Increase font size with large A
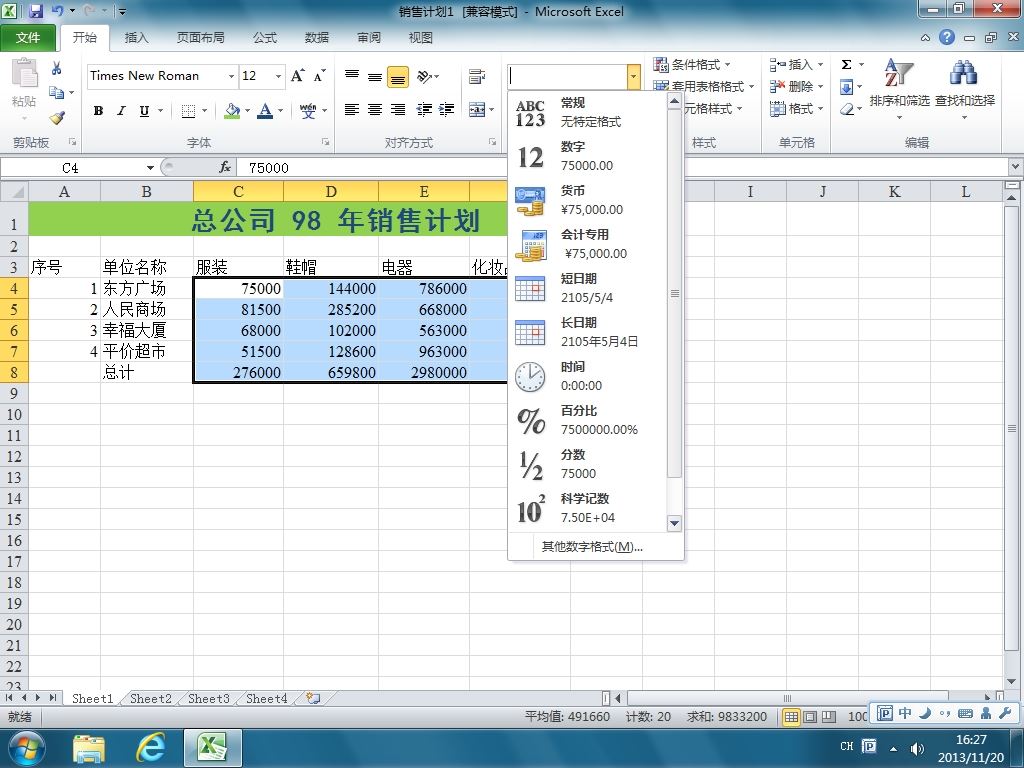 297,76
